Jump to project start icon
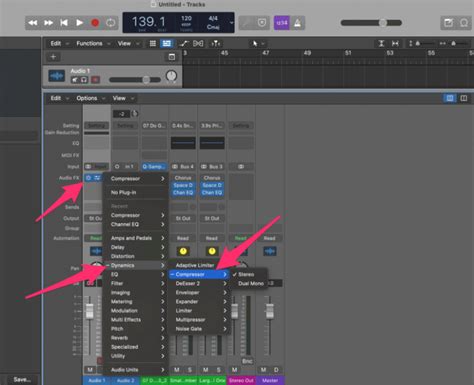Screen dimensions: 474x385 [64, 23]
